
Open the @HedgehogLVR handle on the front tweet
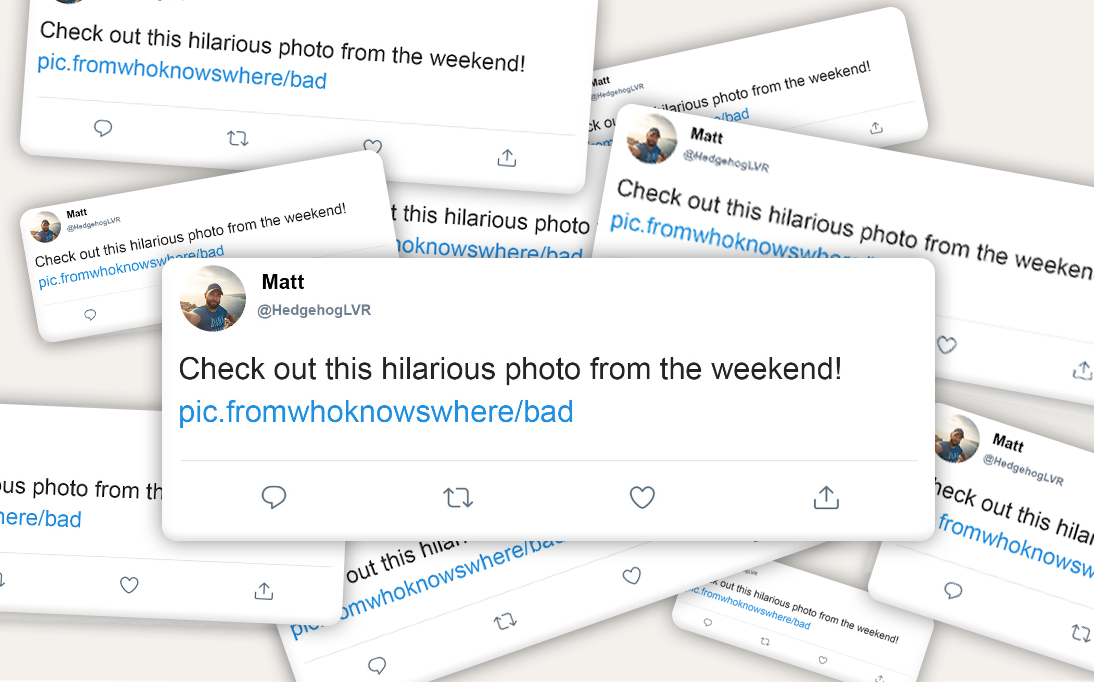[314, 310]
